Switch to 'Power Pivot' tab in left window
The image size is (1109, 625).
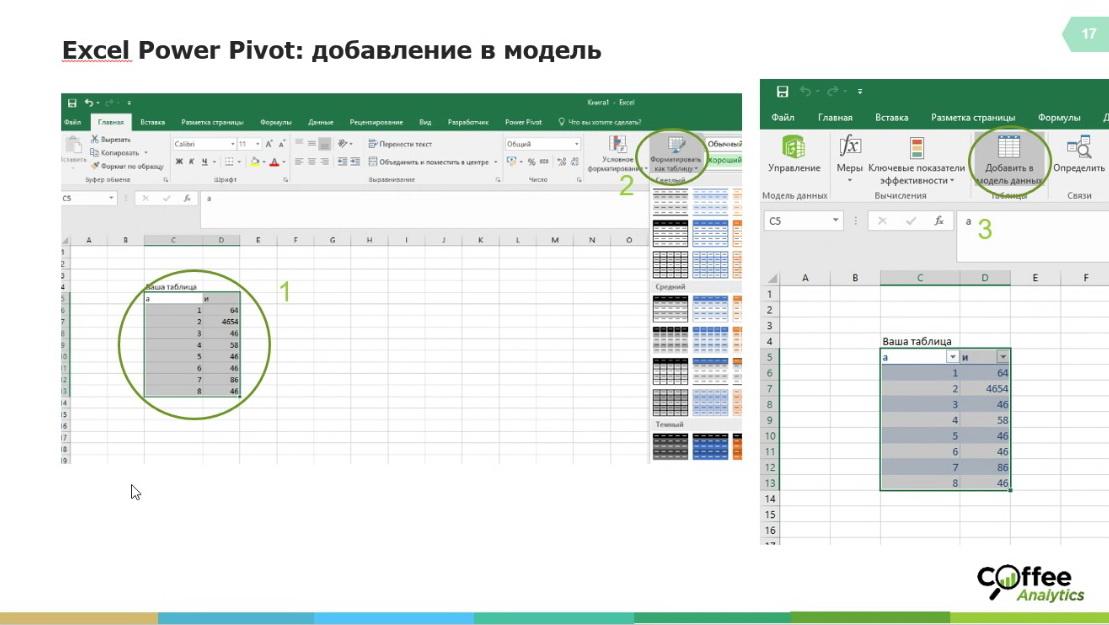pyautogui.click(x=523, y=122)
